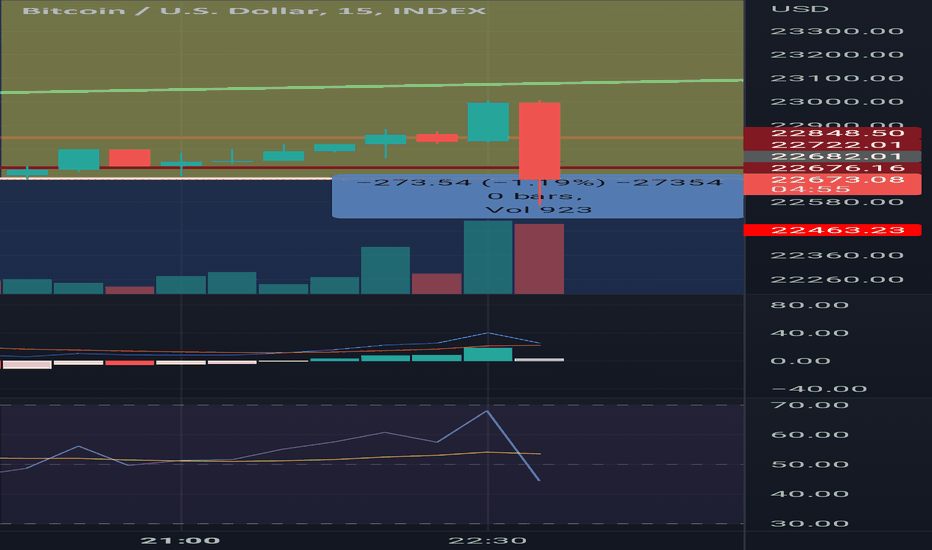Click the 50.00 RSI scale label
The height and width of the screenshot is (550, 932).
pos(810,464)
